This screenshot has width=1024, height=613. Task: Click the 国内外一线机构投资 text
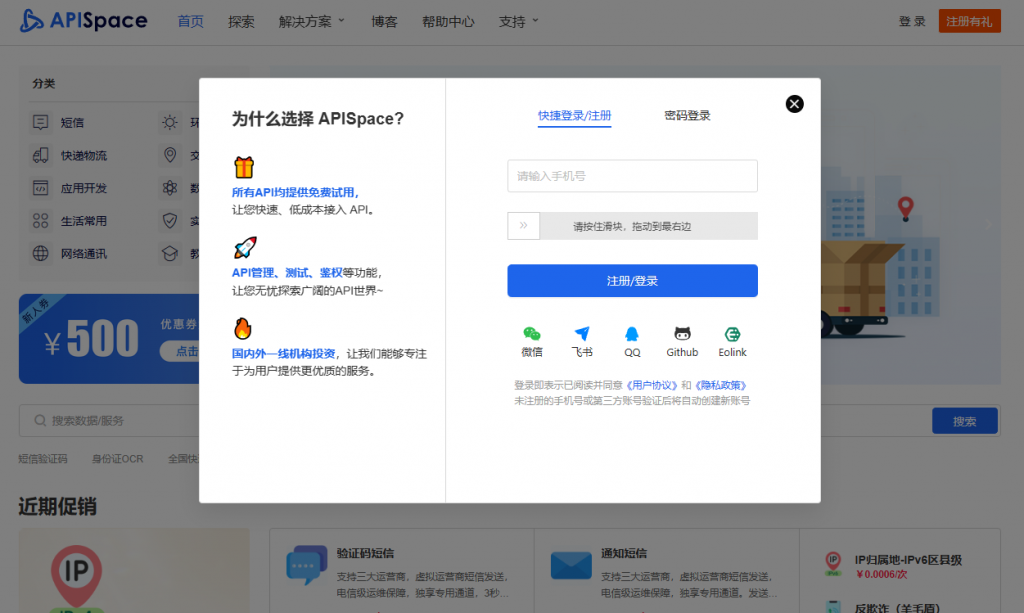[x=283, y=354]
